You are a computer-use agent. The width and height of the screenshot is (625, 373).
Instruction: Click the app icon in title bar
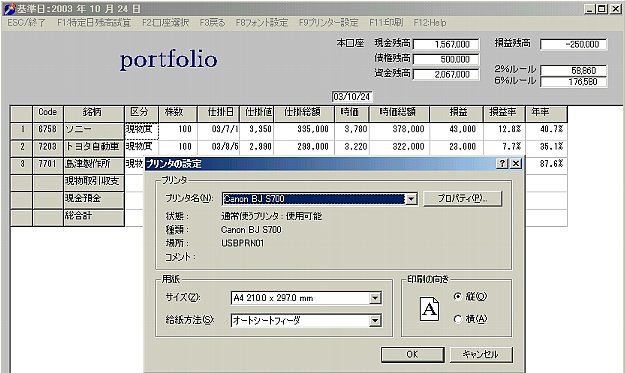pyautogui.click(x=9, y=9)
